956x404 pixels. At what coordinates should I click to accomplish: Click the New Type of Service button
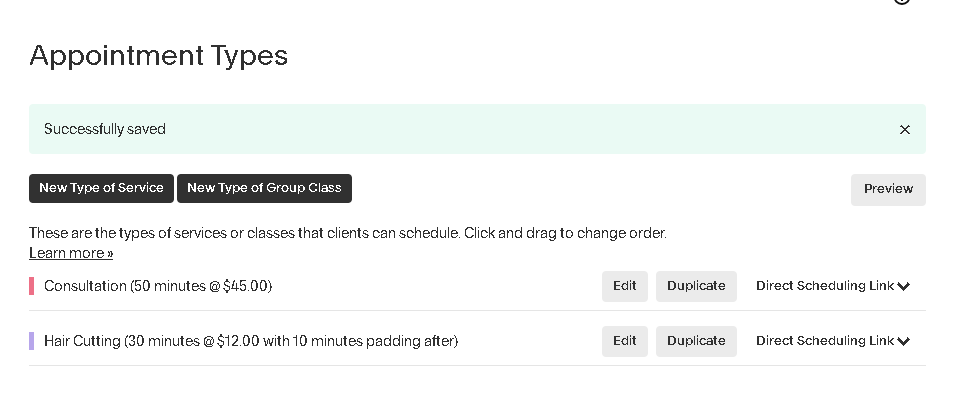[x=101, y=188]
